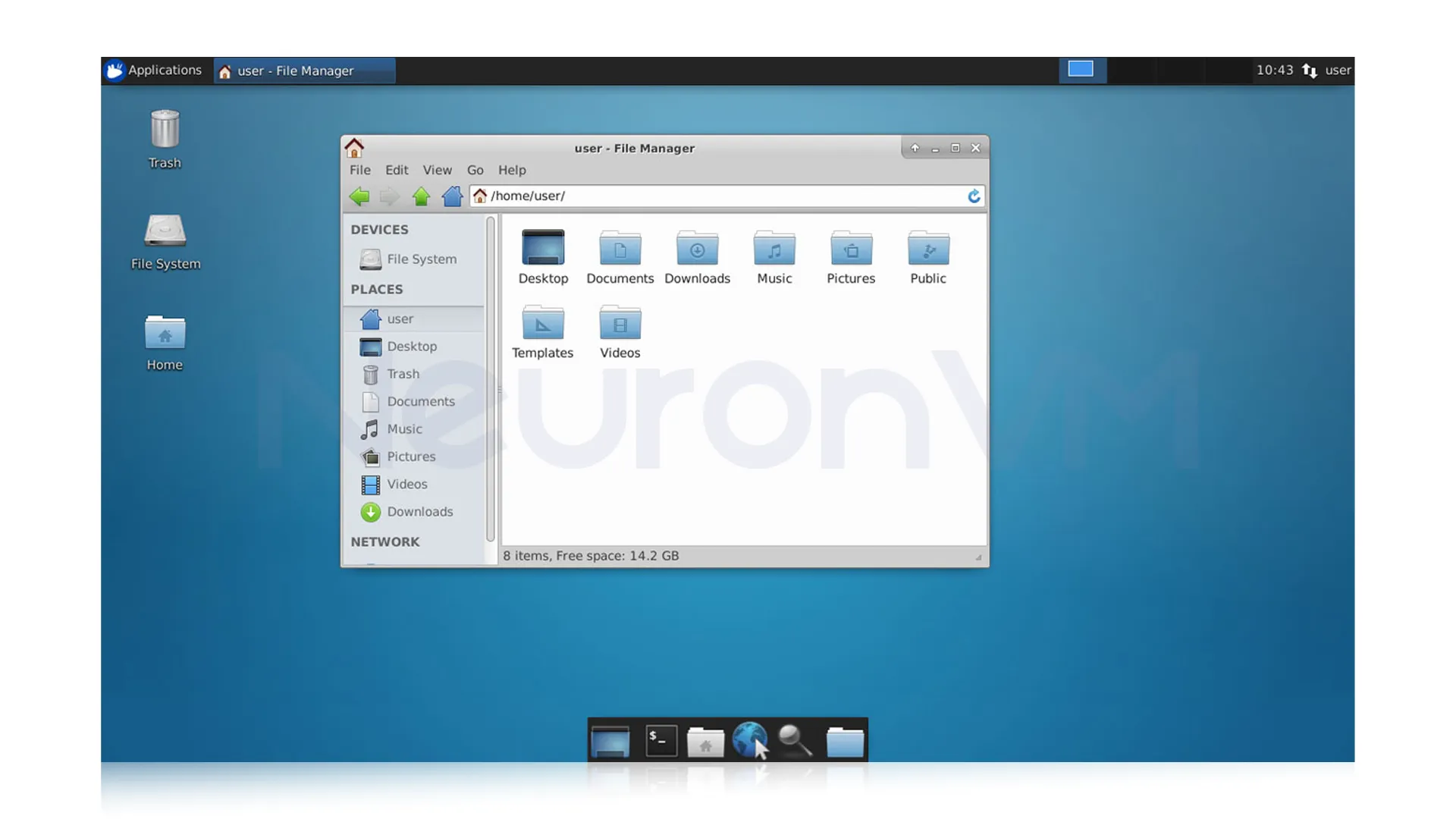This screenshot has height=819, width=1456.
Task: Open the magnifier search dock icon
Action: tap(795, 741)
